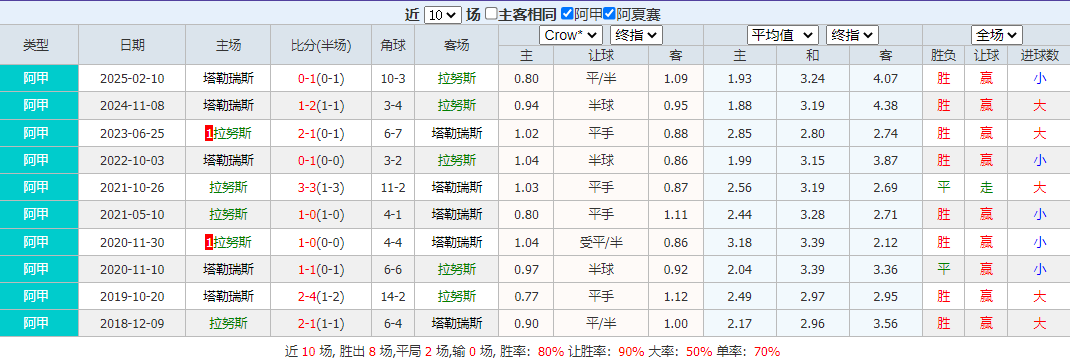Viewport: 1070px width, 363px height.
Task: Click handicap 受平/半 cell
Action: coord(601,242)
